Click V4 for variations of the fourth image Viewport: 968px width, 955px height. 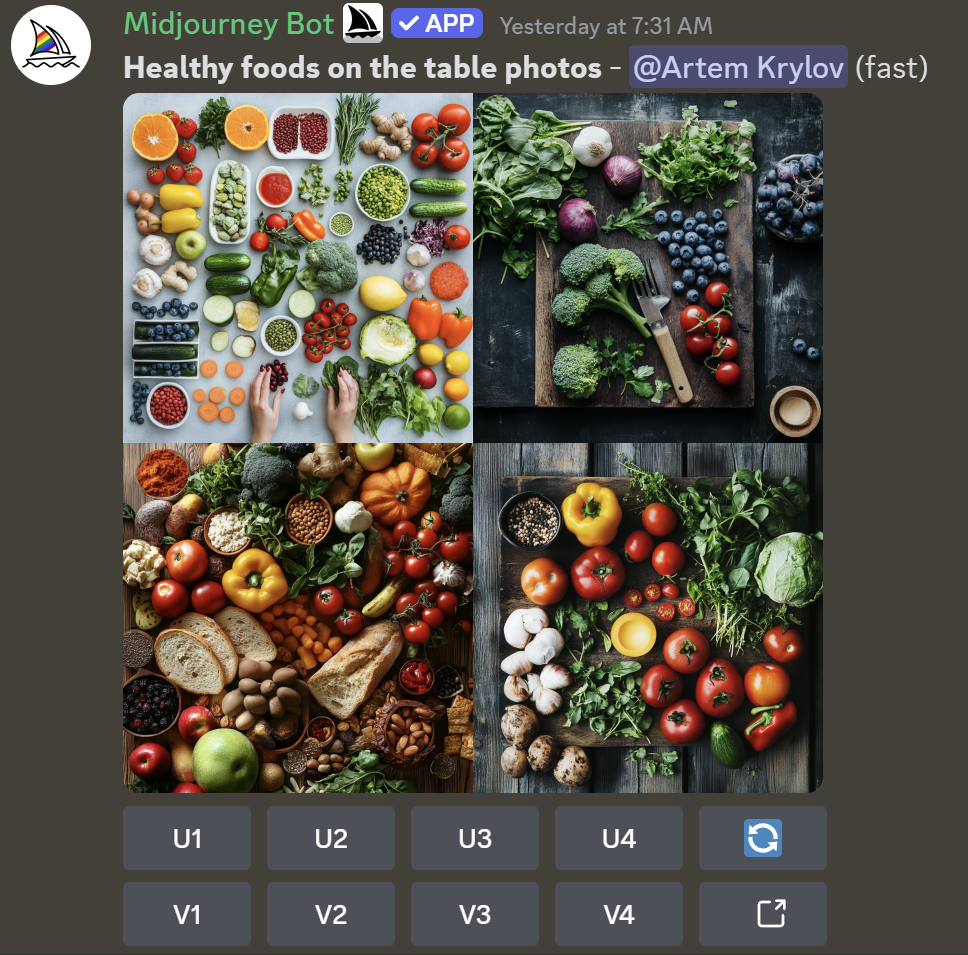pos(619,914)
